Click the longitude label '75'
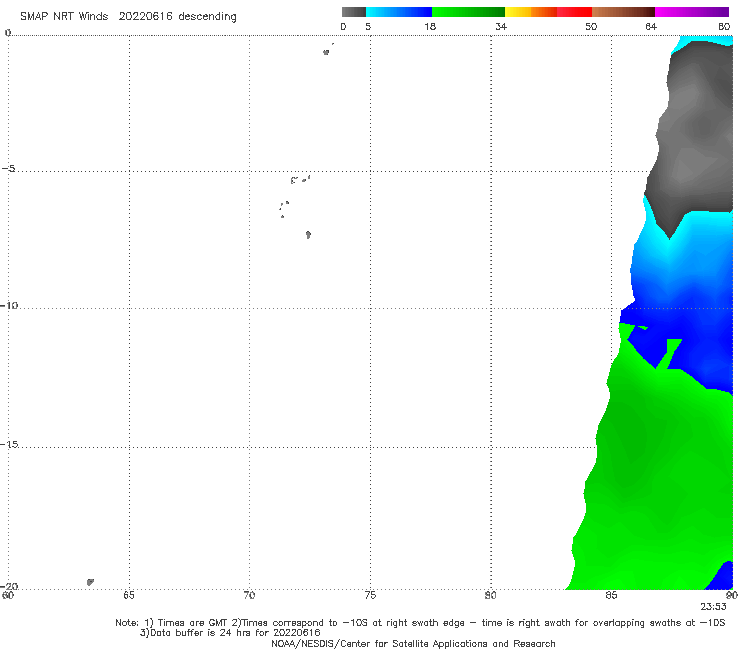This screenshot has height=650, width=740. tap(370, 595)
